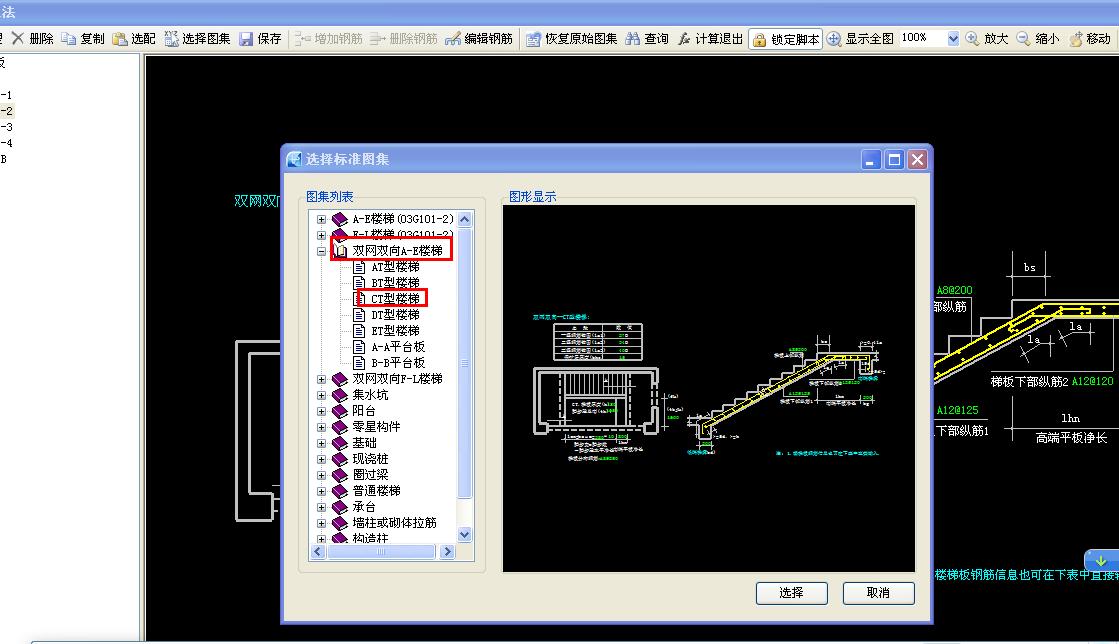Expand the 零星构件 node

pyautogui.click(x=321, y=427)
